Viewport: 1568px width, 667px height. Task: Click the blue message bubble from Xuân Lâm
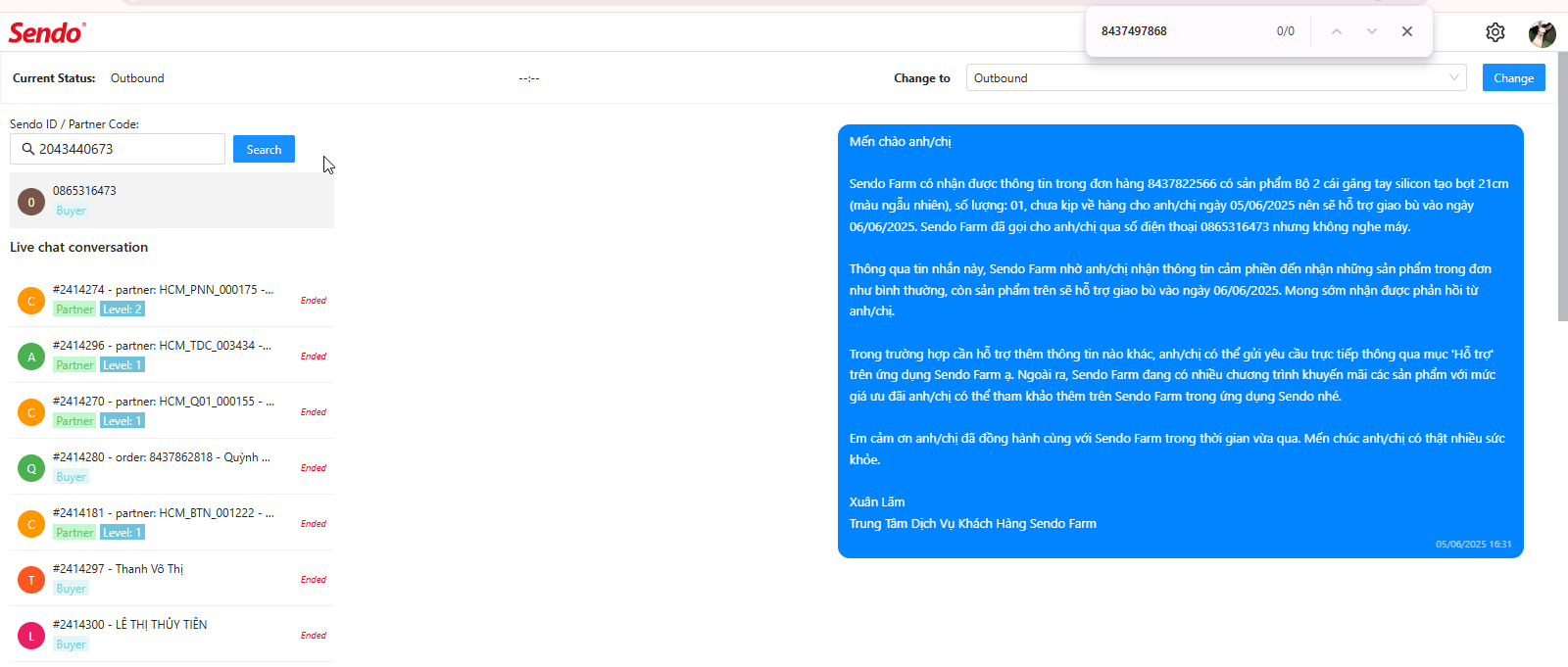click(x=1181, y=341)
